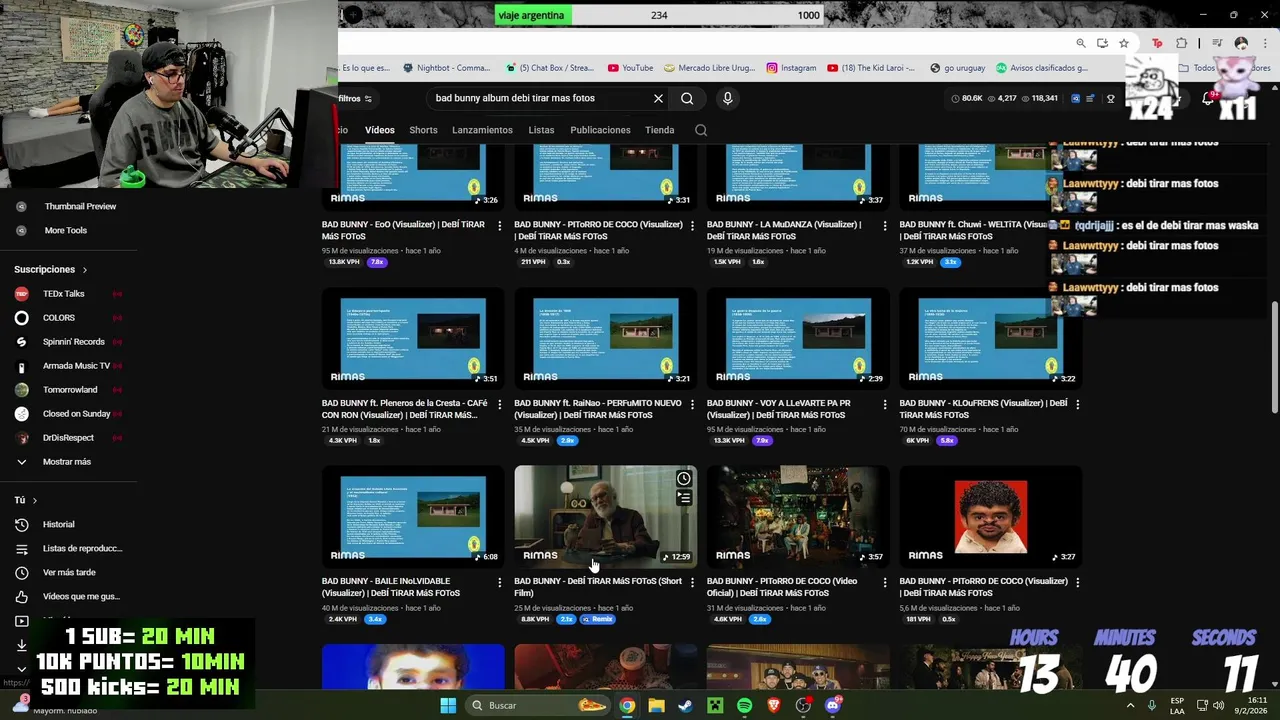Open Discord from the taskbar
The image size is (1280, 720).
[833, 705]
